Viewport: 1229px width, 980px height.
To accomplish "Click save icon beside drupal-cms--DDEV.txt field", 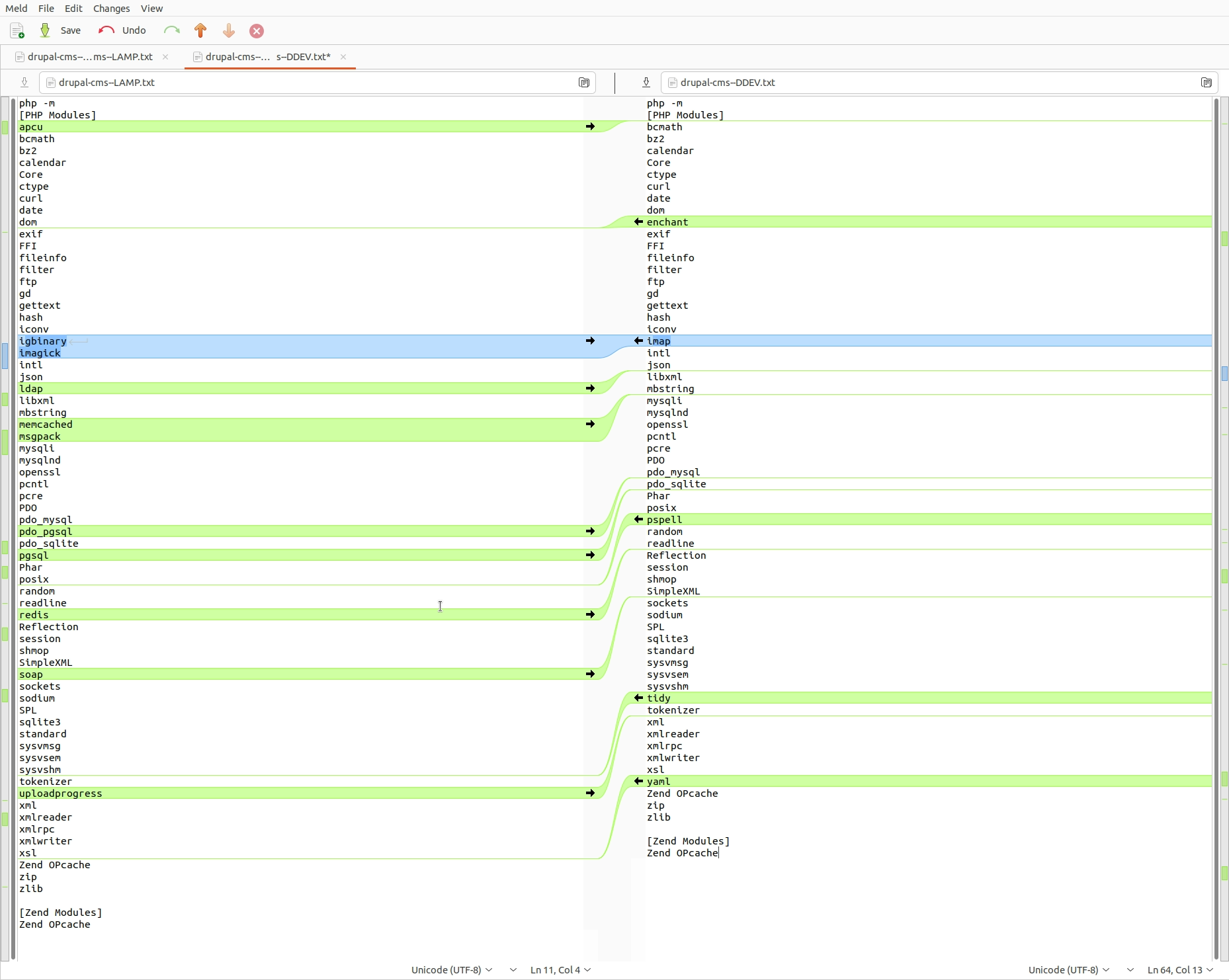I will point(646,83).
